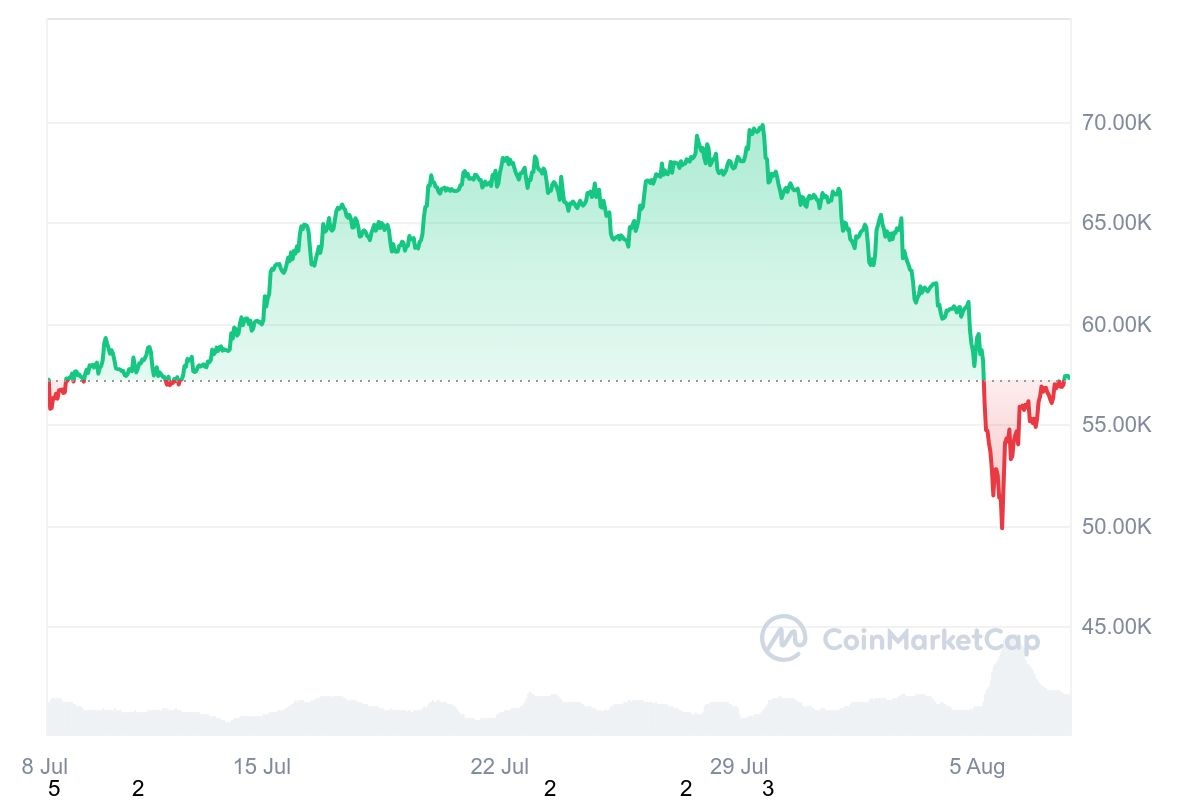The height and width of the screenshot is (800, 1200).
Task: Click the 65.00K price axis label
Action: pos(1116,223)
